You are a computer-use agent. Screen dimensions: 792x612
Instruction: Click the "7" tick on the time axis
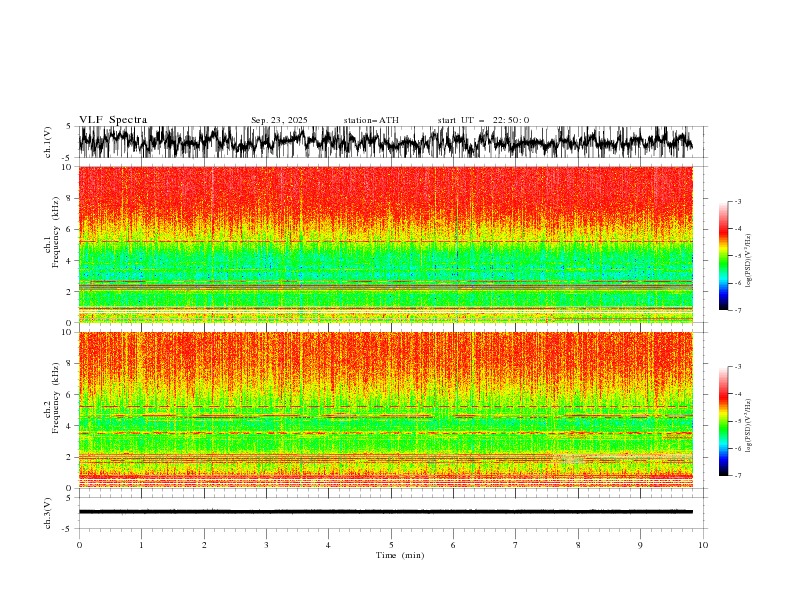(x=516, y=545)
